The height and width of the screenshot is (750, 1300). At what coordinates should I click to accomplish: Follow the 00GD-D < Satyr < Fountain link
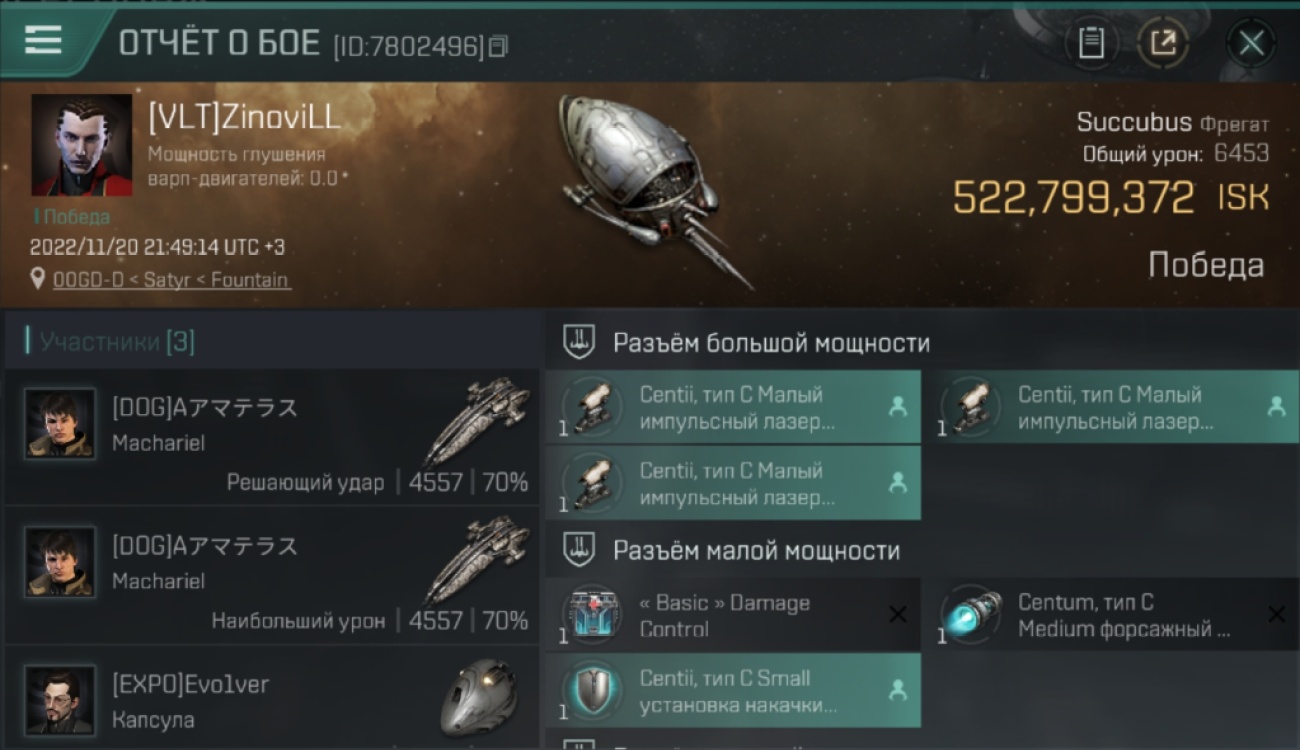click(170, 280)
